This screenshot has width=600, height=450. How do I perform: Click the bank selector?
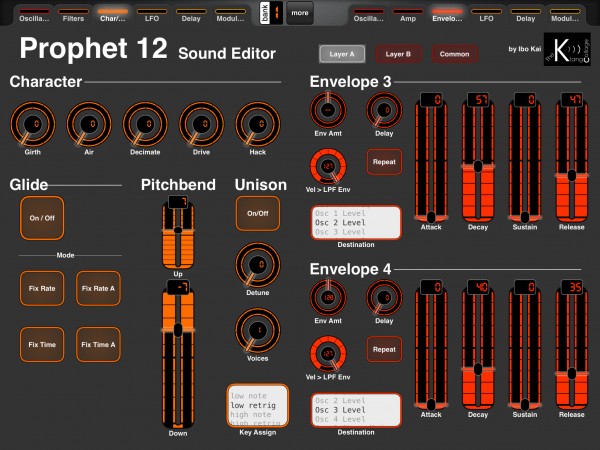(x=271, y=13)
